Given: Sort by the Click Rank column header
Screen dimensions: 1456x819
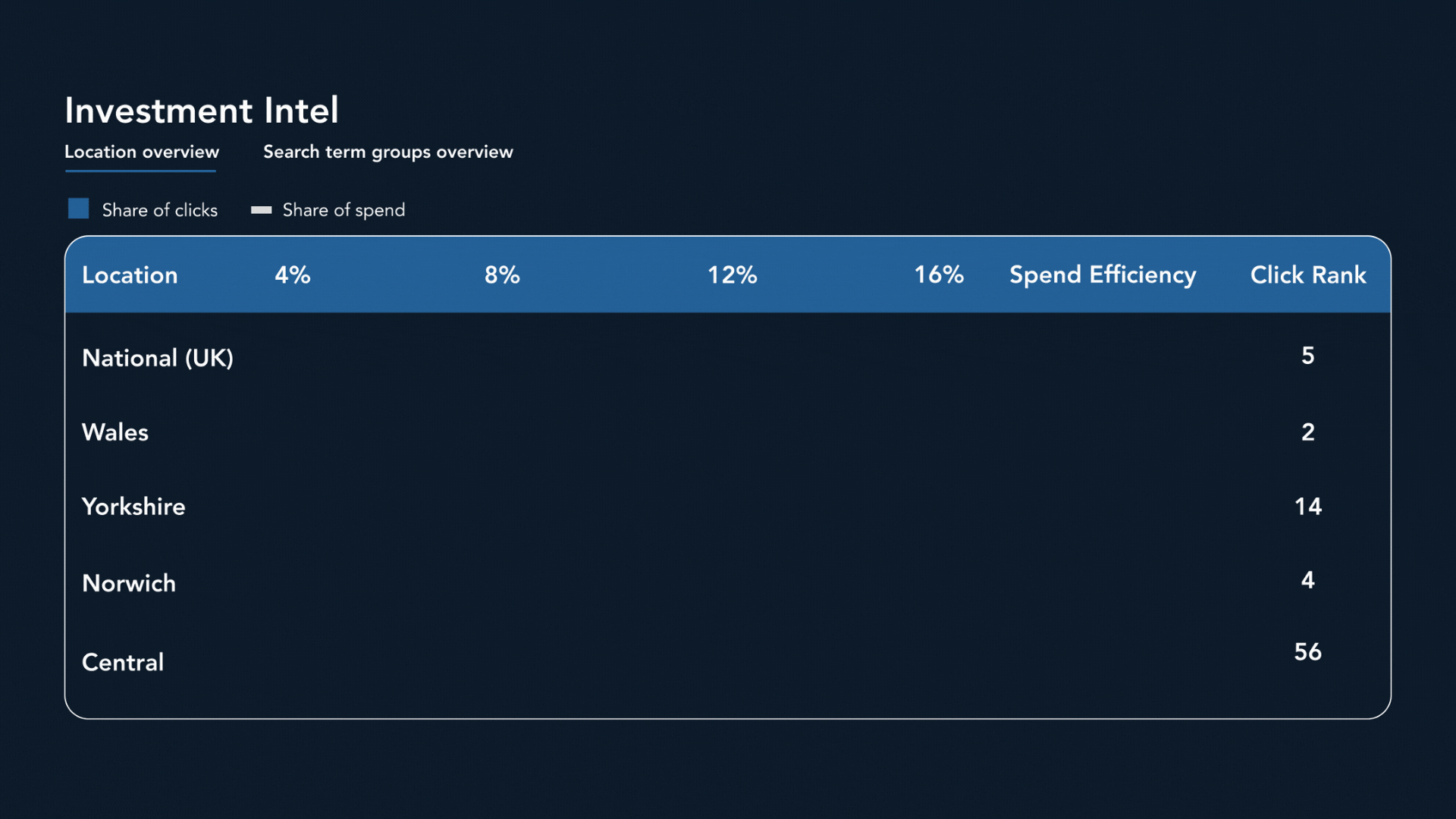Looking at the screenshot, I should (x=1307, y=275).
